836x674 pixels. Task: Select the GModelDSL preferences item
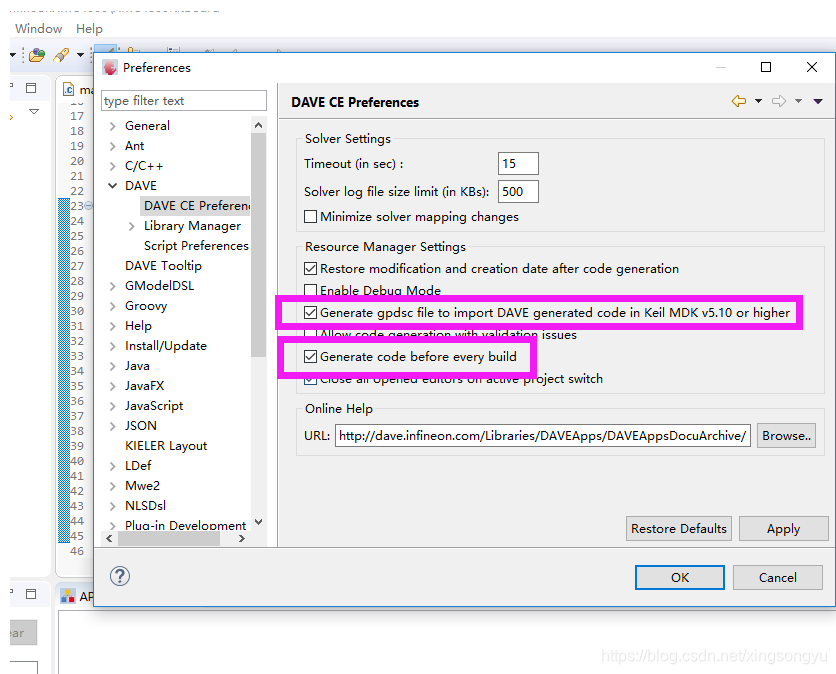[159, 286]
